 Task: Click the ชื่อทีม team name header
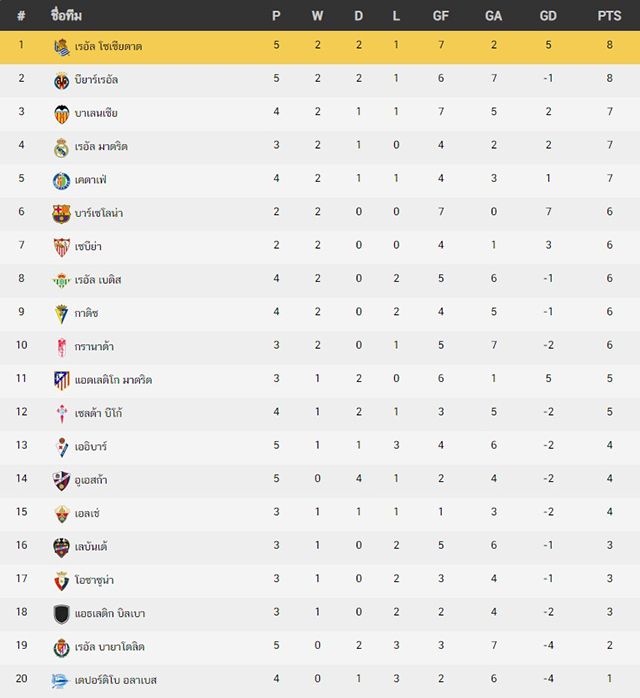[66, 15]
